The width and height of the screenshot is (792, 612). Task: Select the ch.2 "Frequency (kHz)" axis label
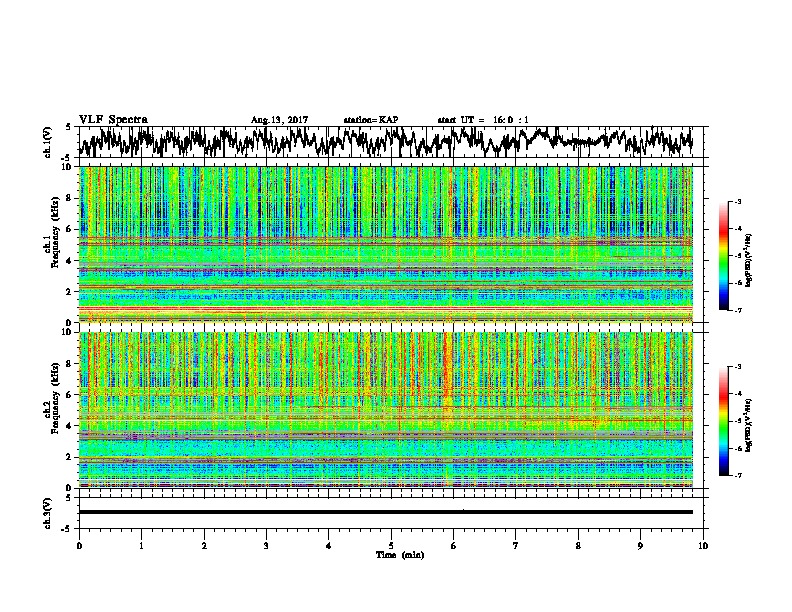55,398
